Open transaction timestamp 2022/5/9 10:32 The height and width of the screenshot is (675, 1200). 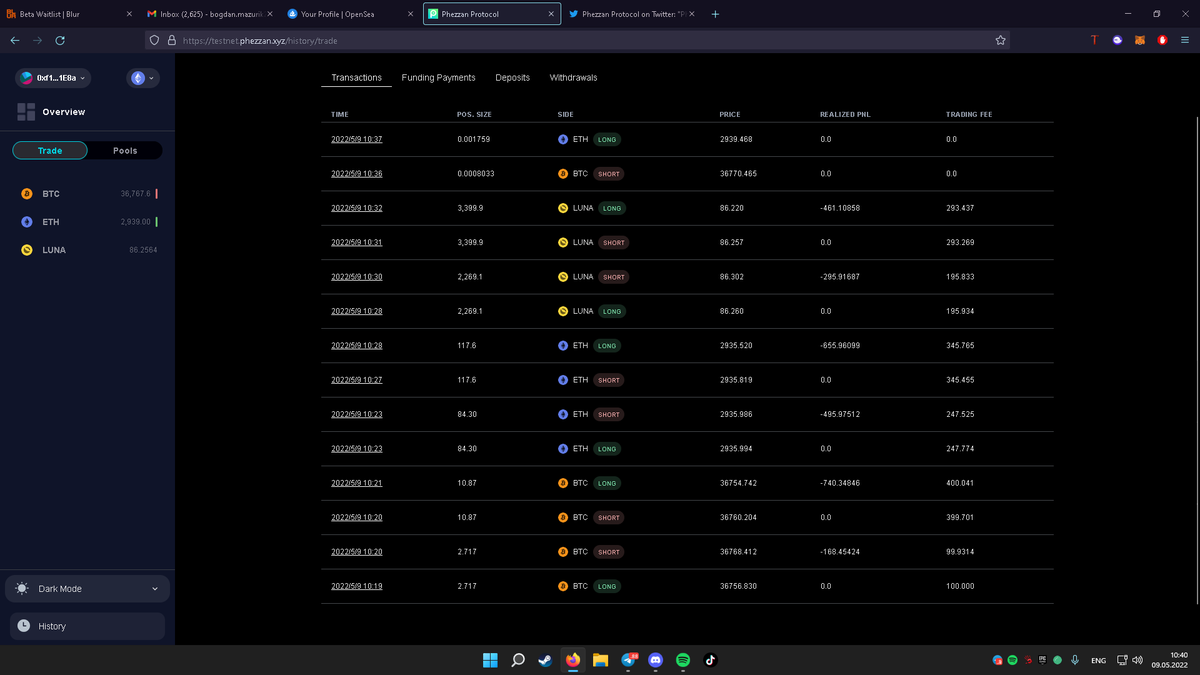point(357,208)
